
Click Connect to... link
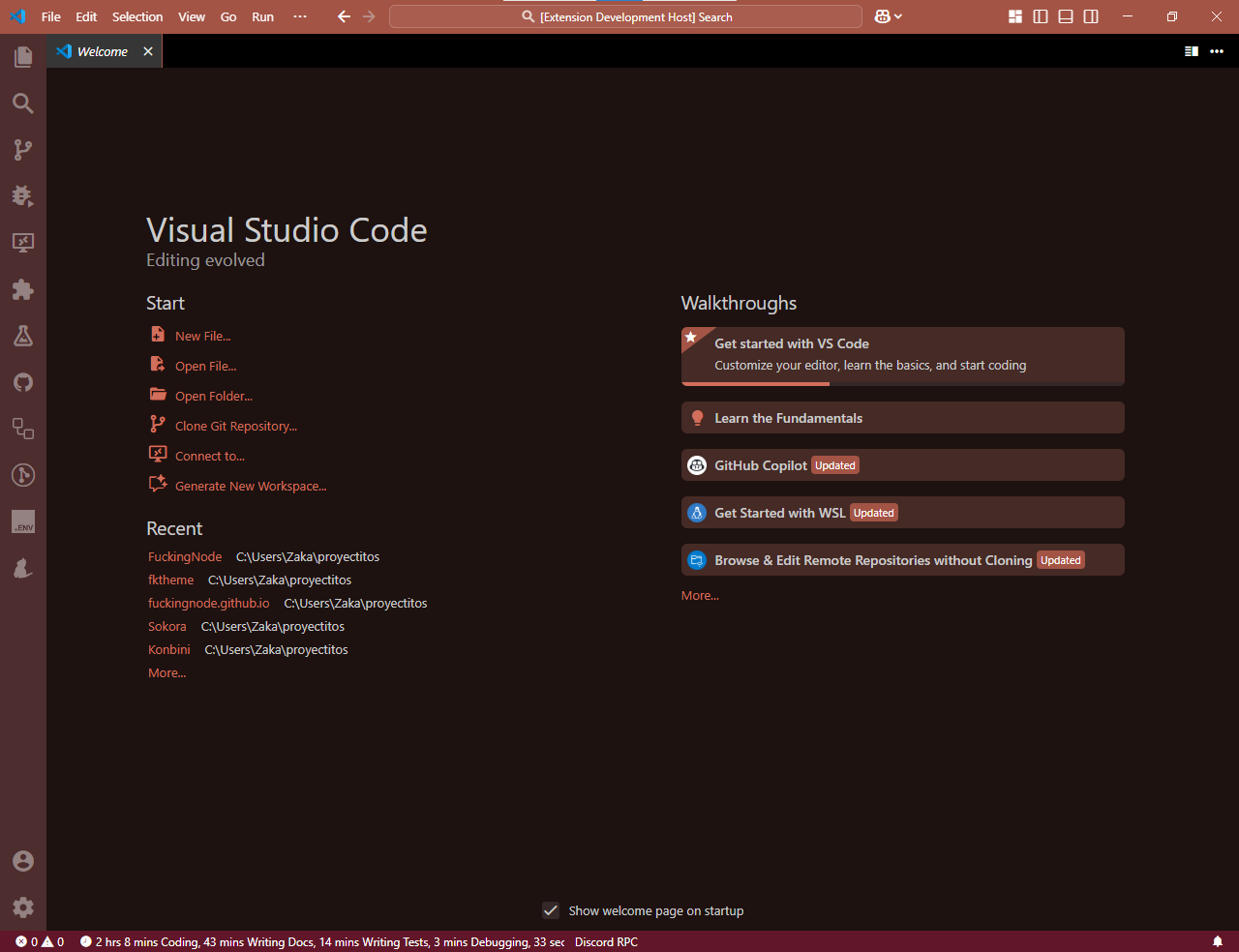210,456
